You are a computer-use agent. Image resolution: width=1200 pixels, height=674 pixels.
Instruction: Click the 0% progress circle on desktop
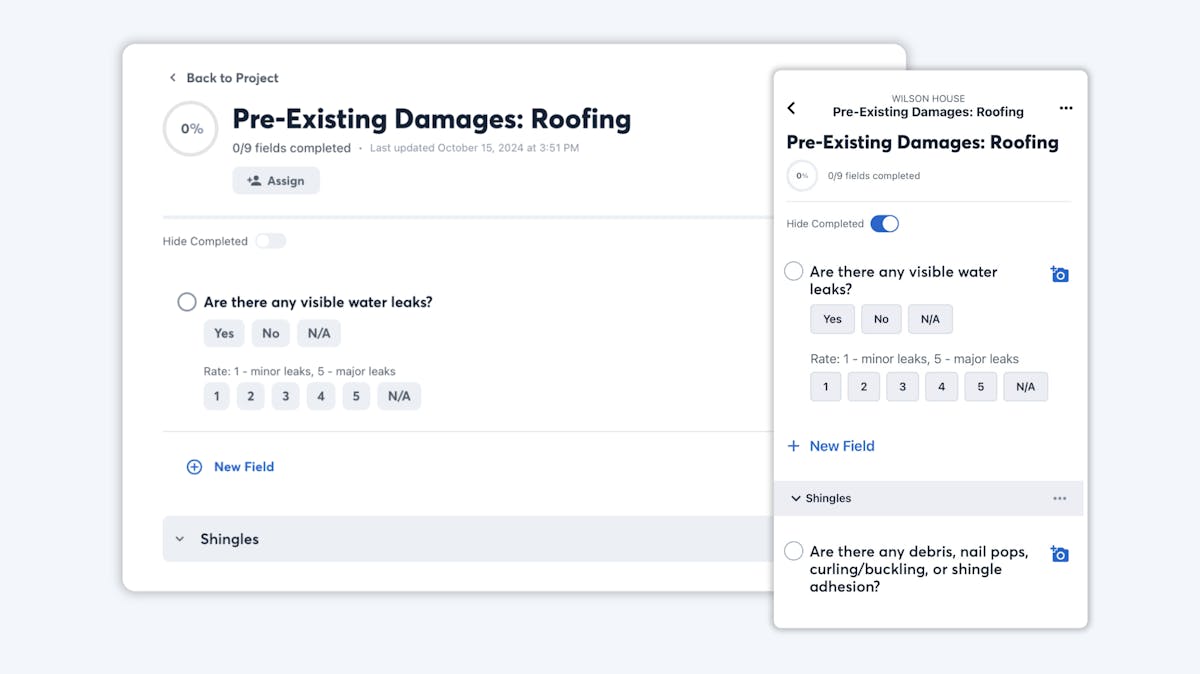pyautogui.click(x=191, y=129)
